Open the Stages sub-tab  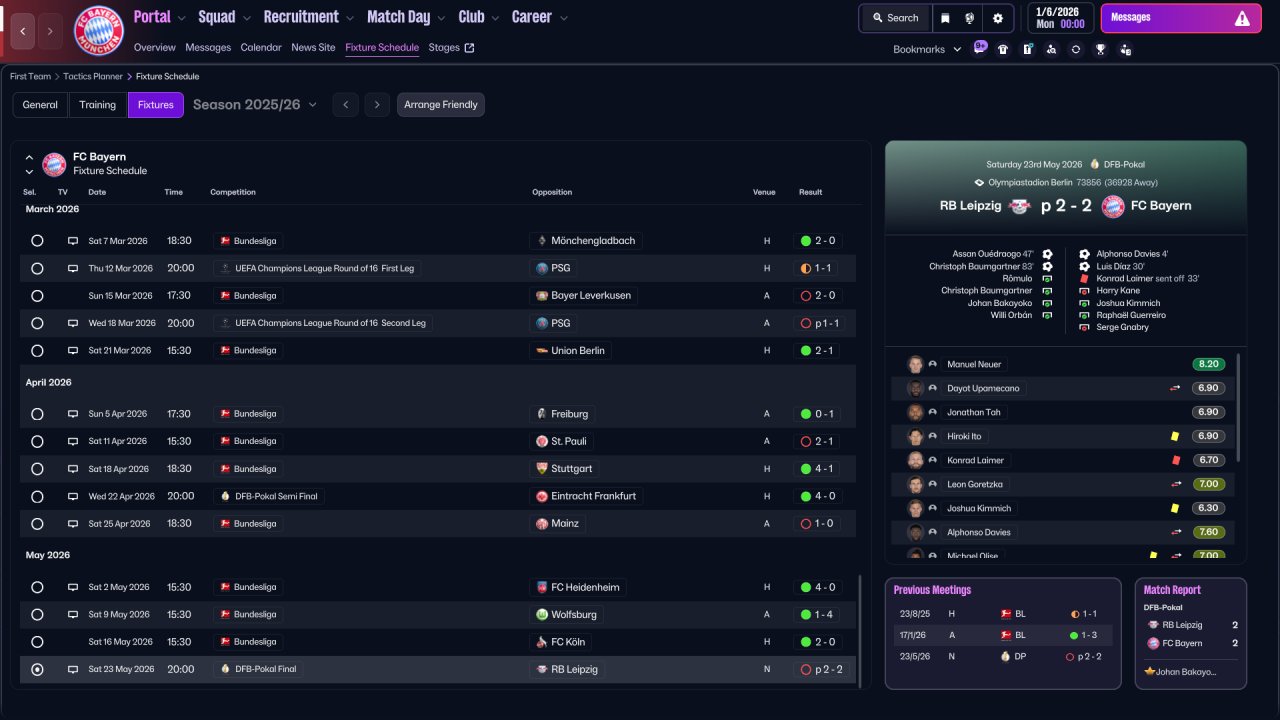pos(451,47)
